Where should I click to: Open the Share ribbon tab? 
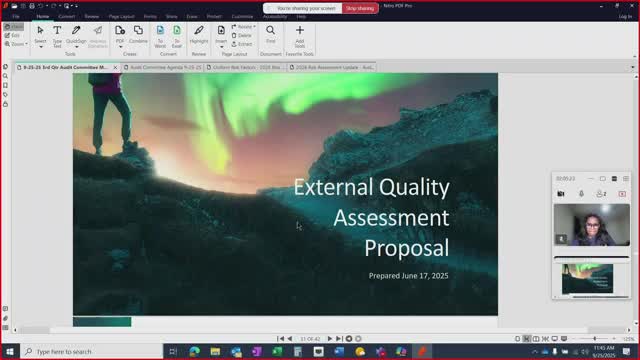point(171,17)
